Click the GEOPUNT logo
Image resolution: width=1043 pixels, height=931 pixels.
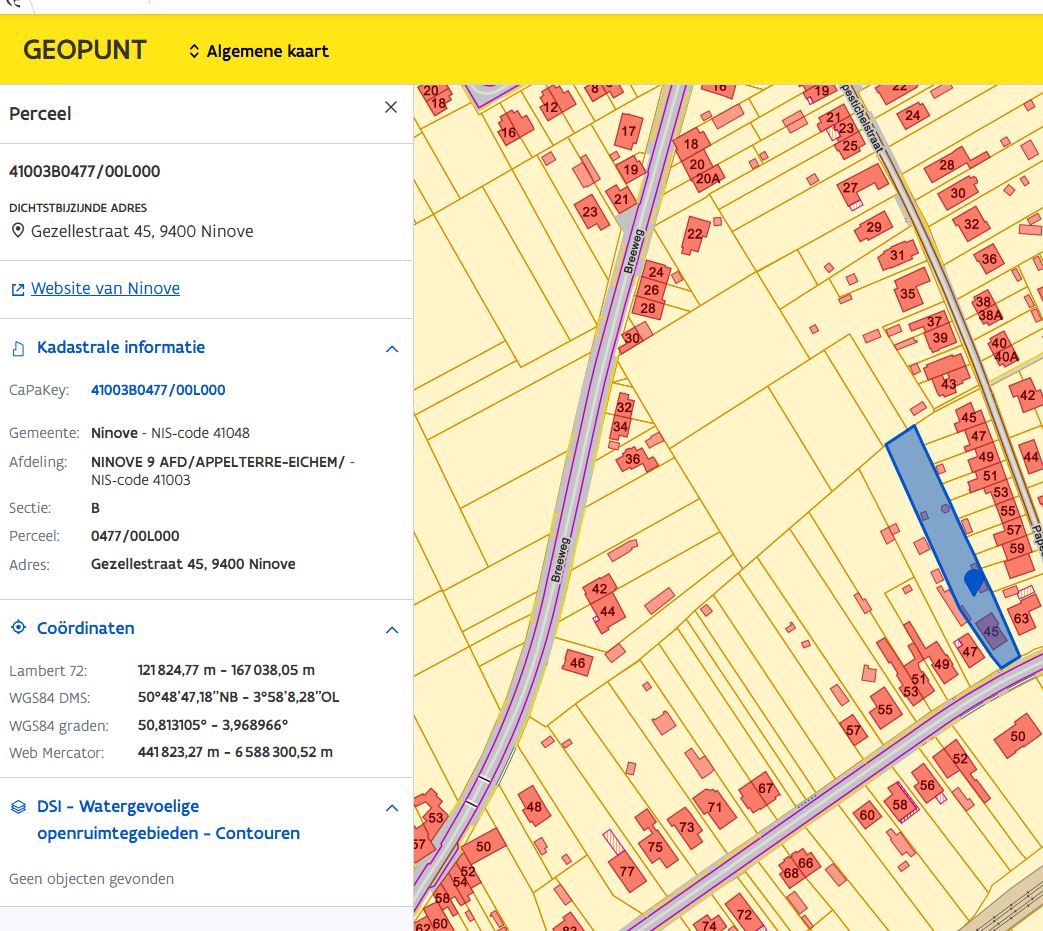[85, 50]
